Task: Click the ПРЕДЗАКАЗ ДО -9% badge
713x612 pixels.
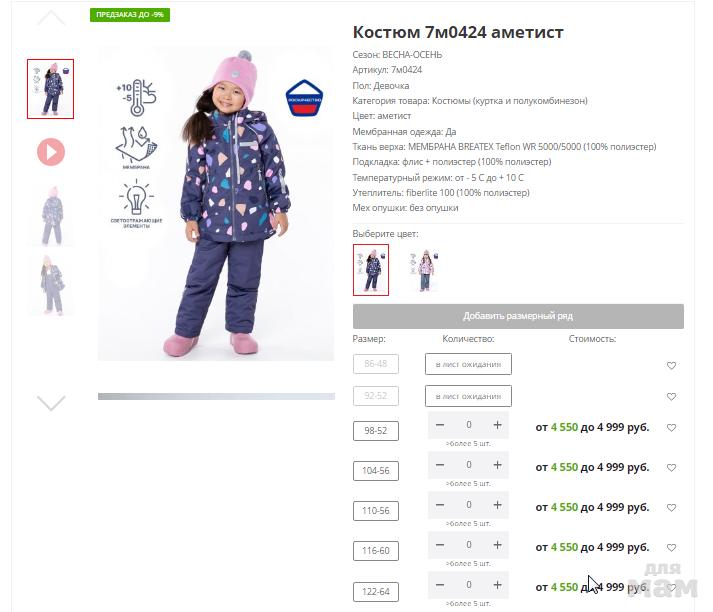Action: 130,15
